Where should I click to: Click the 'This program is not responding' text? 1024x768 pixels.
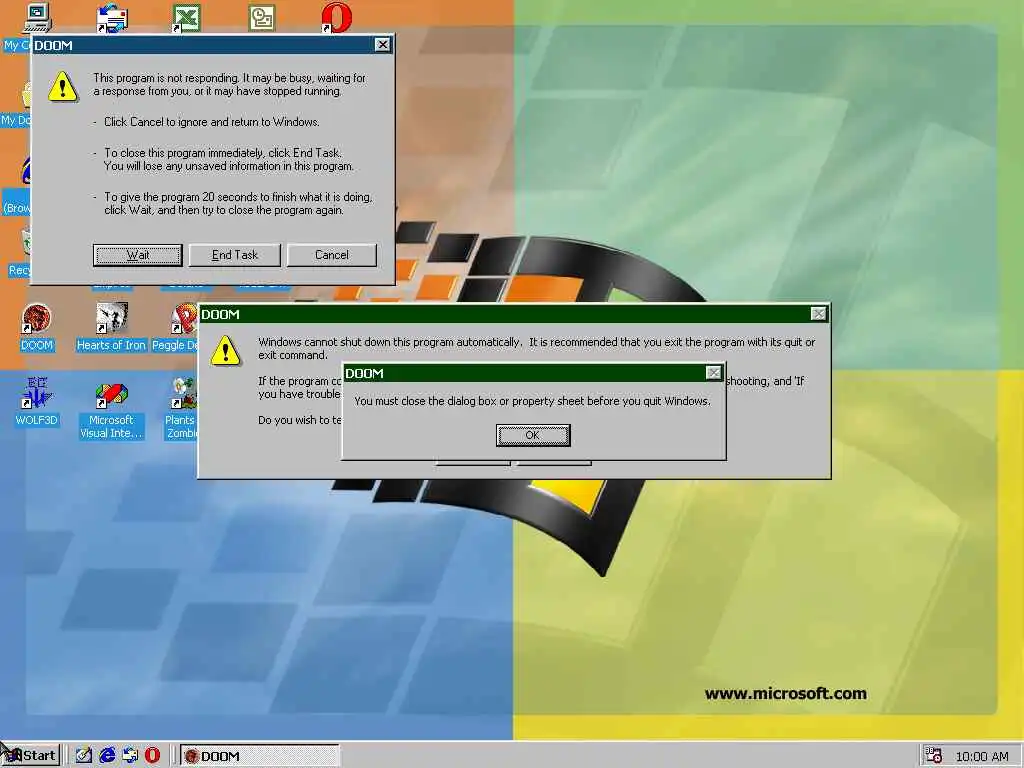click(x=229, y=84)
